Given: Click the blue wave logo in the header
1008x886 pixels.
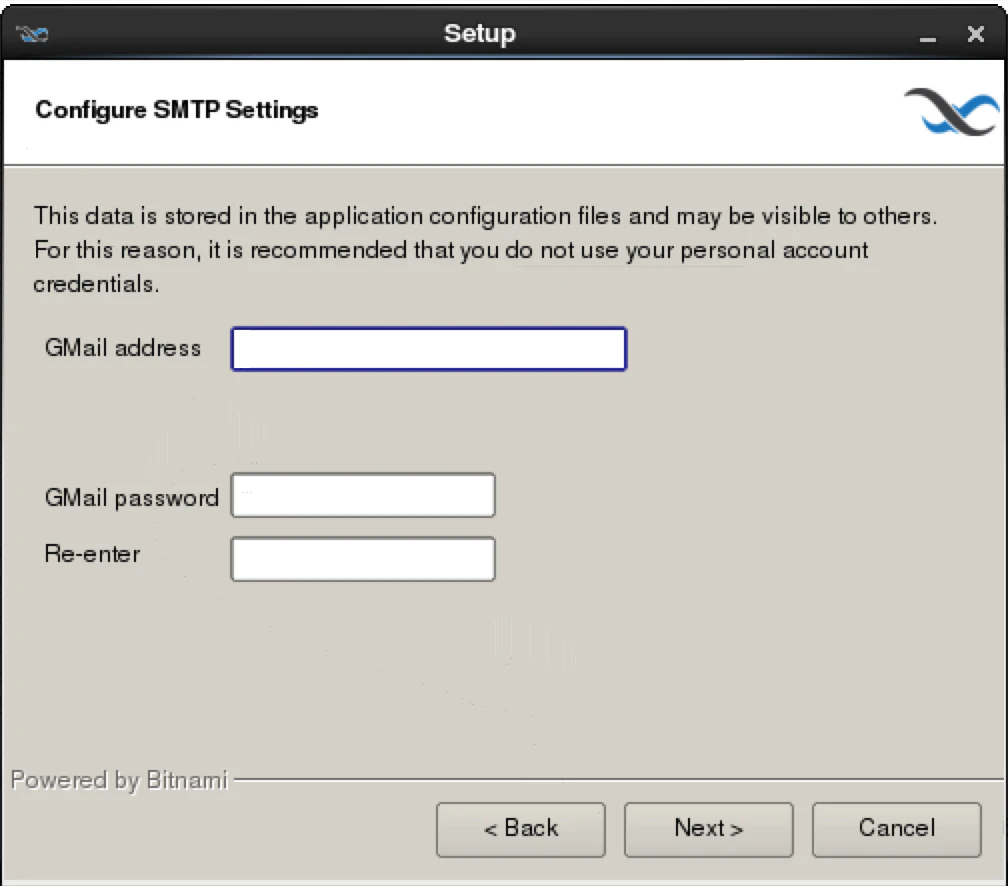Looking at the screenshot, I should tap(952, 111).
